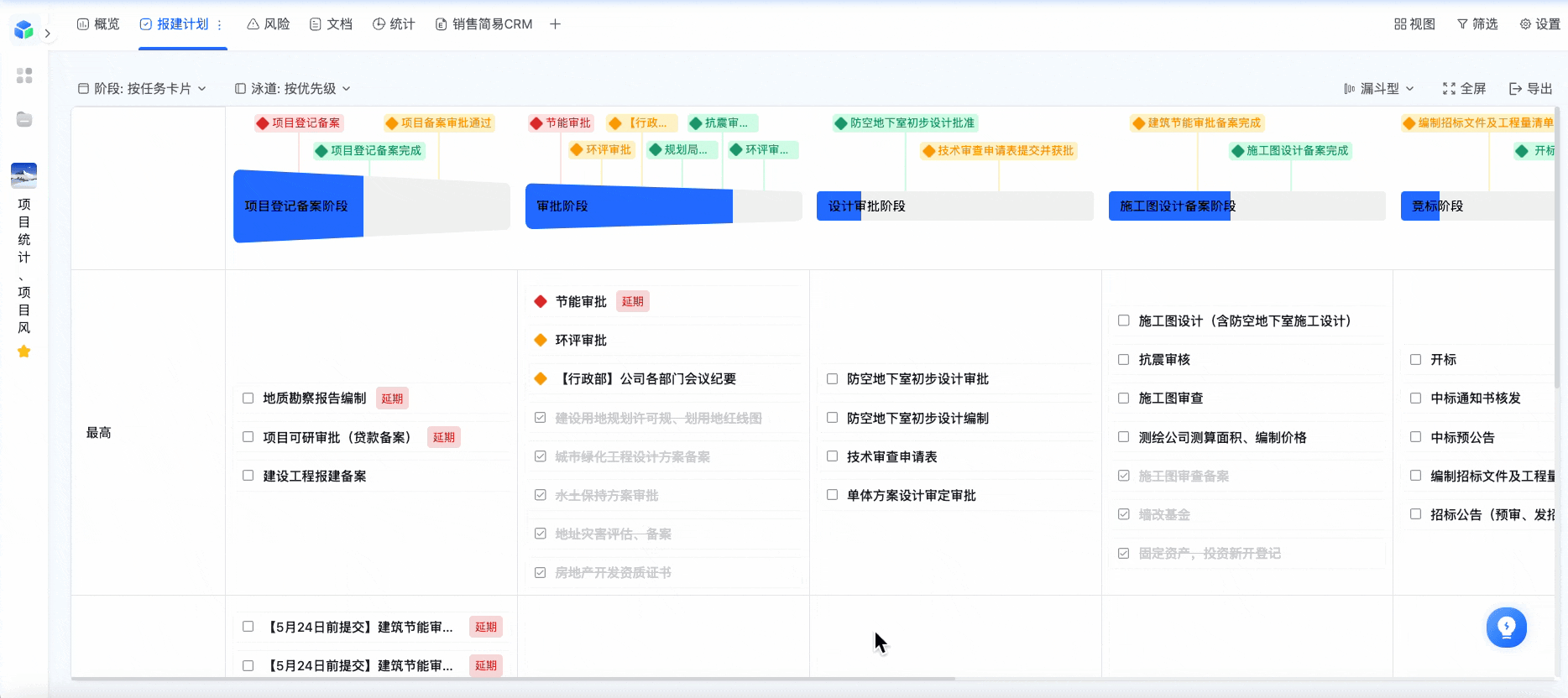Expand the 泳道: 按优先级 dropdown
The image size is (1568, 698).
click(293, 88)
